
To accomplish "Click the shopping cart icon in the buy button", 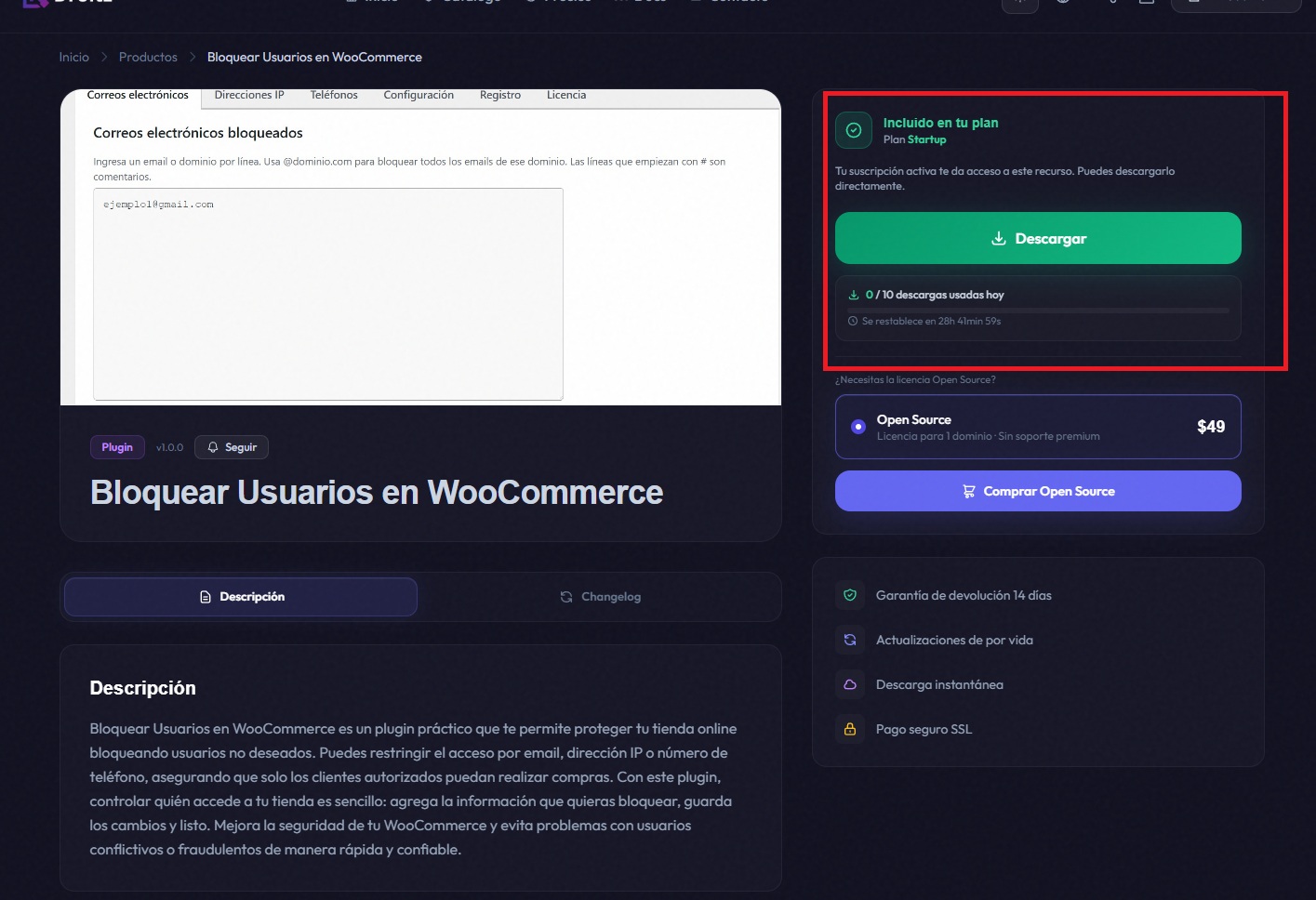I will coord(968,491).
